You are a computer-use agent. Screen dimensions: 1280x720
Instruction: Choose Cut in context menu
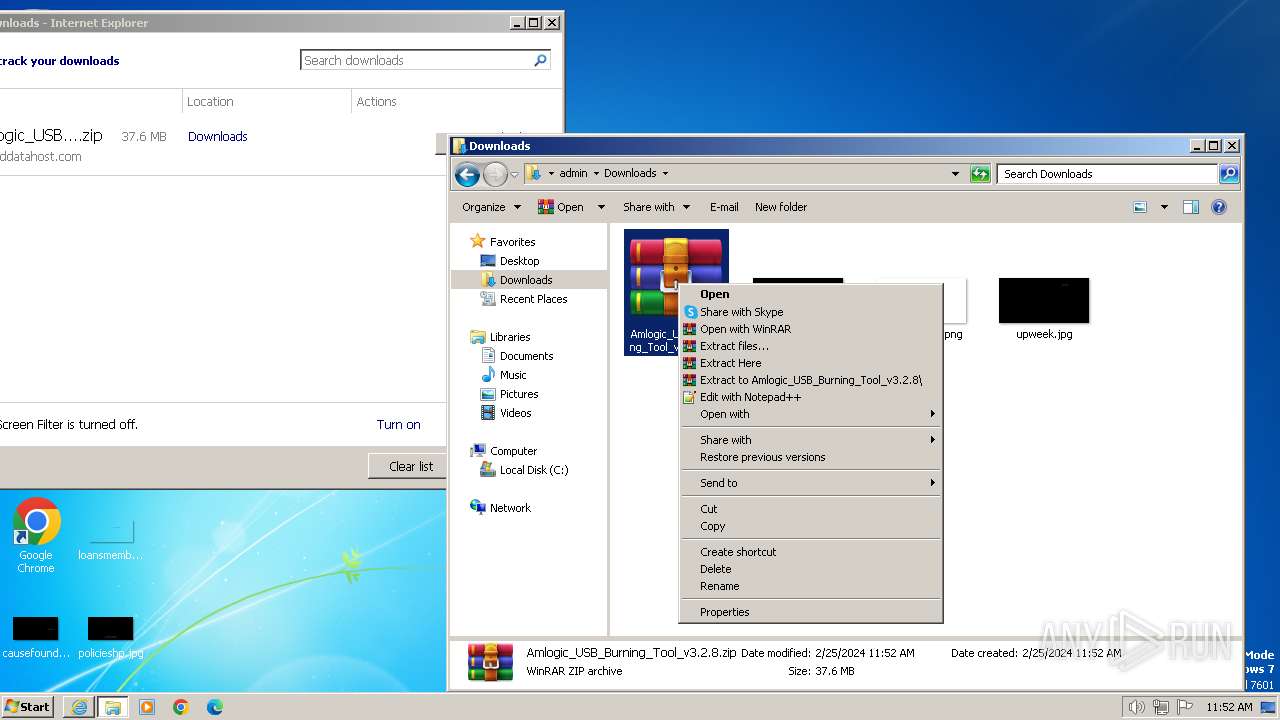(x=810, y=509)
